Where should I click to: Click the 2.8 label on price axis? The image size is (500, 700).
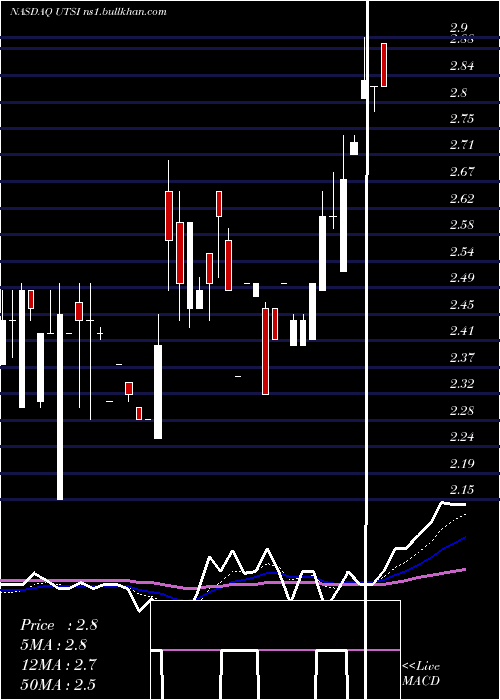pyautogui.click(x=459, y=93)
